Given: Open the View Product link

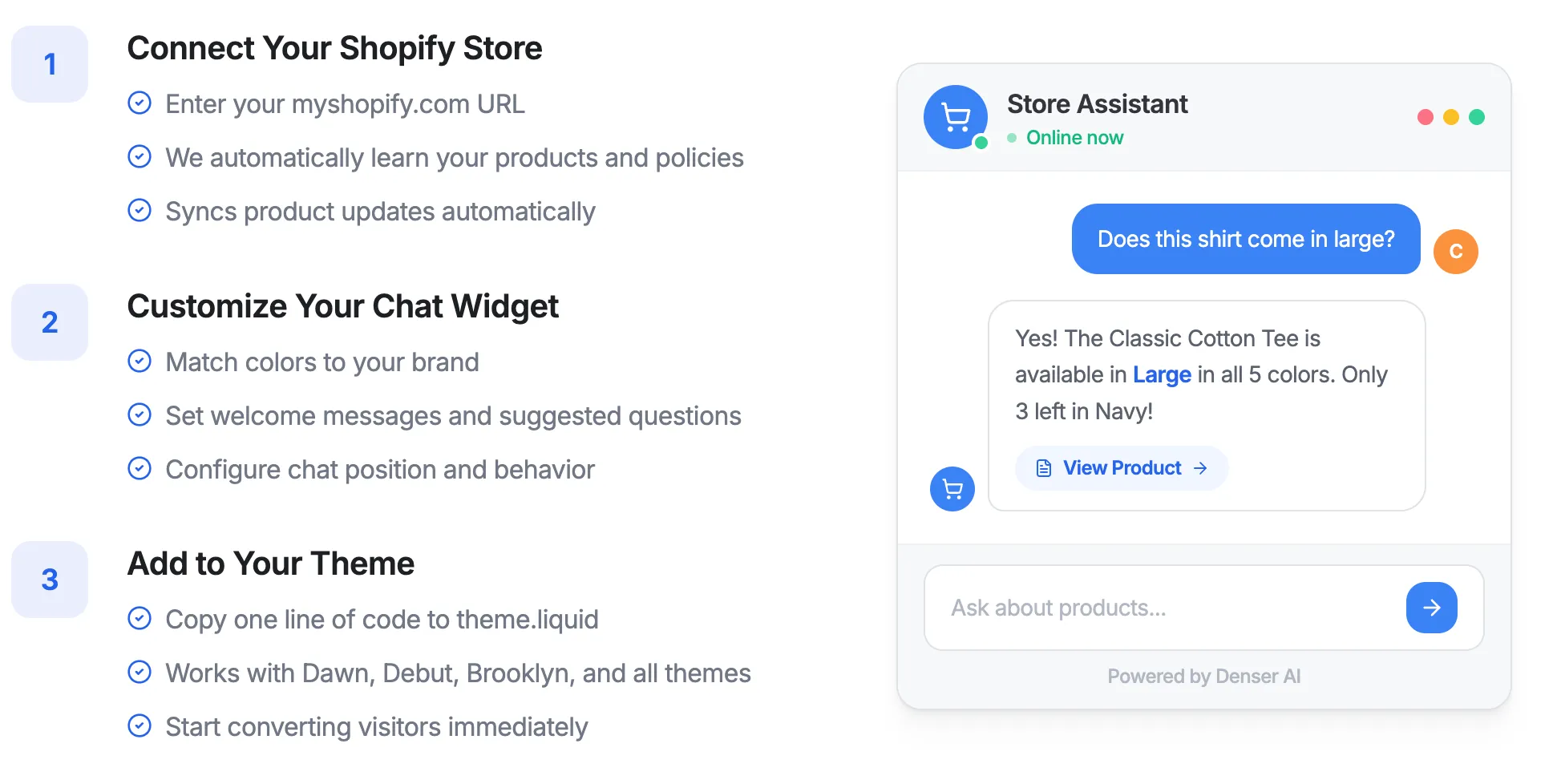Looking at the screenshot, I should point(1121,467).
